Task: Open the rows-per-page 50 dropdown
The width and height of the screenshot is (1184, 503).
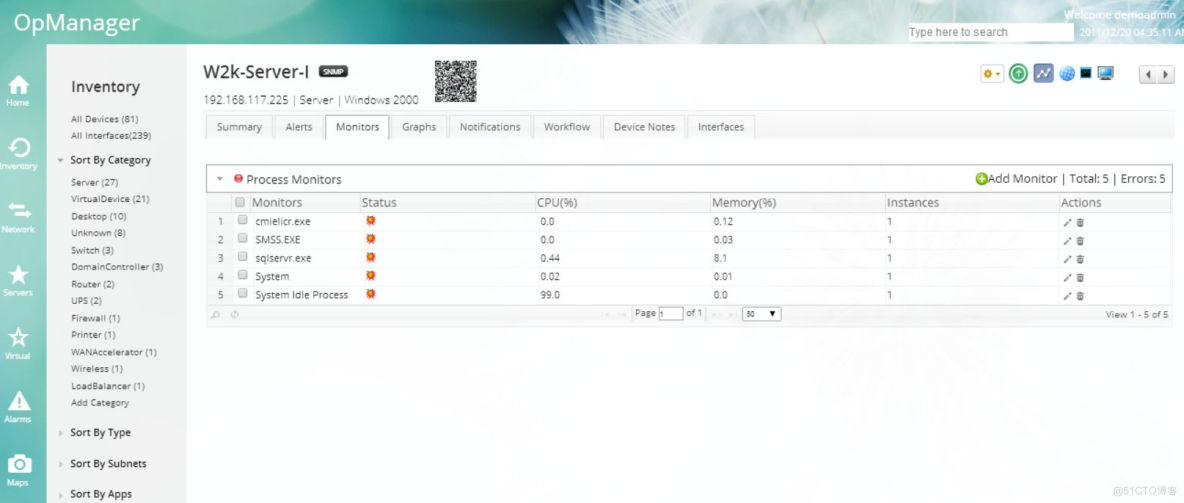Action: [761, 314]
